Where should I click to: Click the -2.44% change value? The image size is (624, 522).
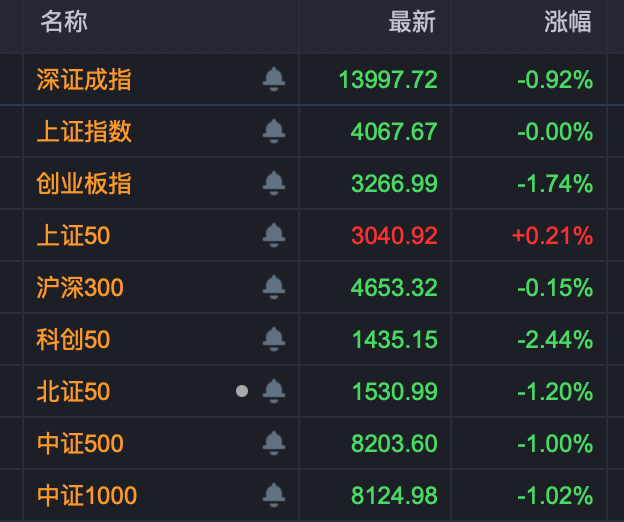tap(555, 340)
